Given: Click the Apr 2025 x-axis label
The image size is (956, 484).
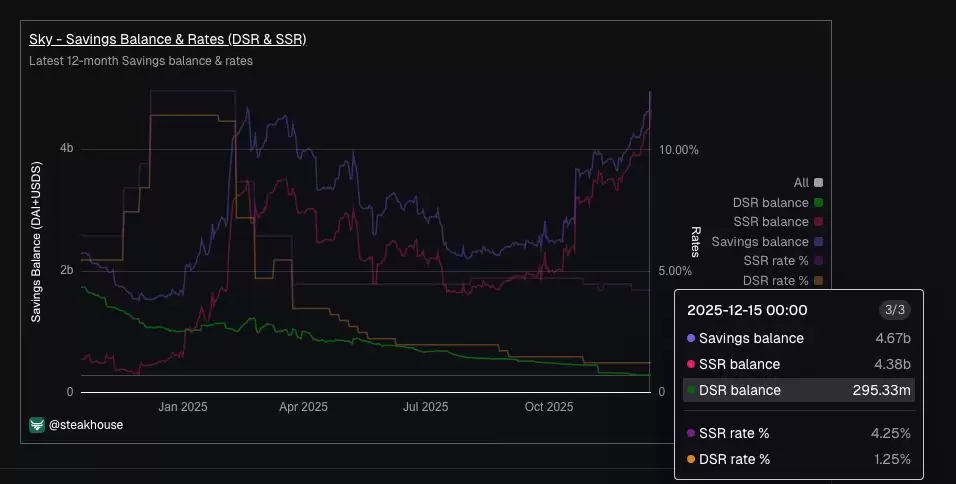Looking at the screenshot, I should [303, 407].
